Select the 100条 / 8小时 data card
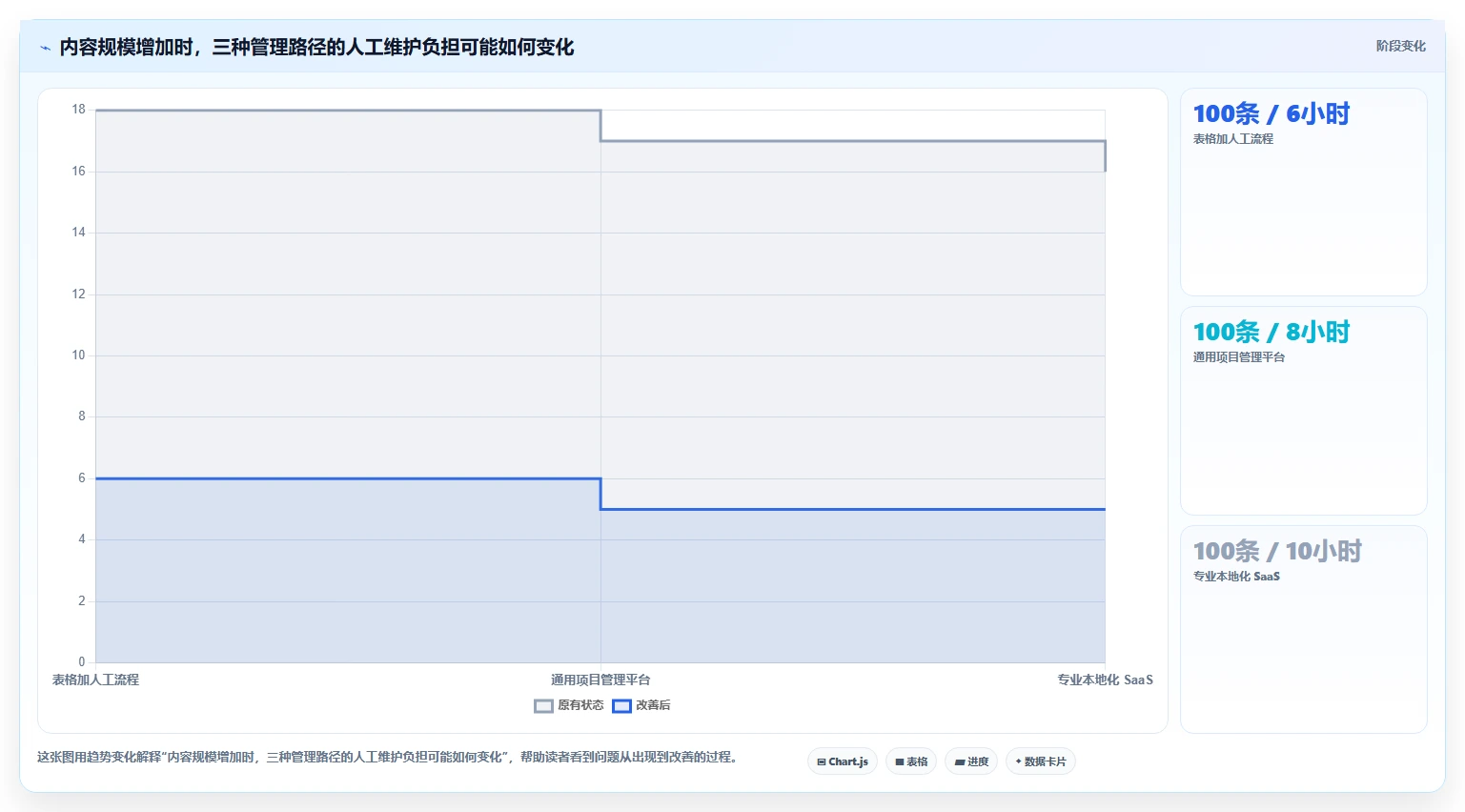 coord(1303,411)
